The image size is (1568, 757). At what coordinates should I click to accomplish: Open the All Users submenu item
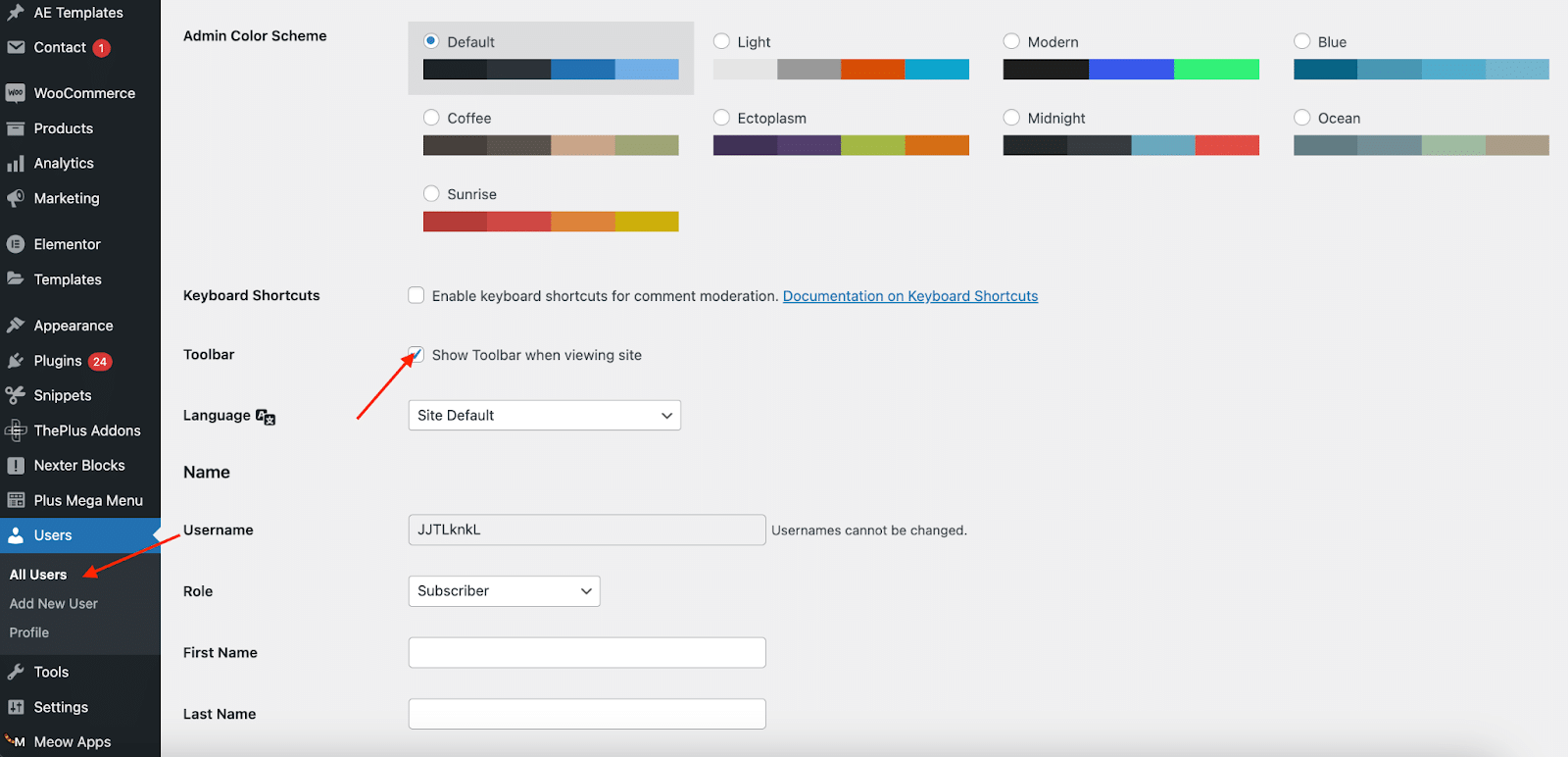tap(38, 575)
